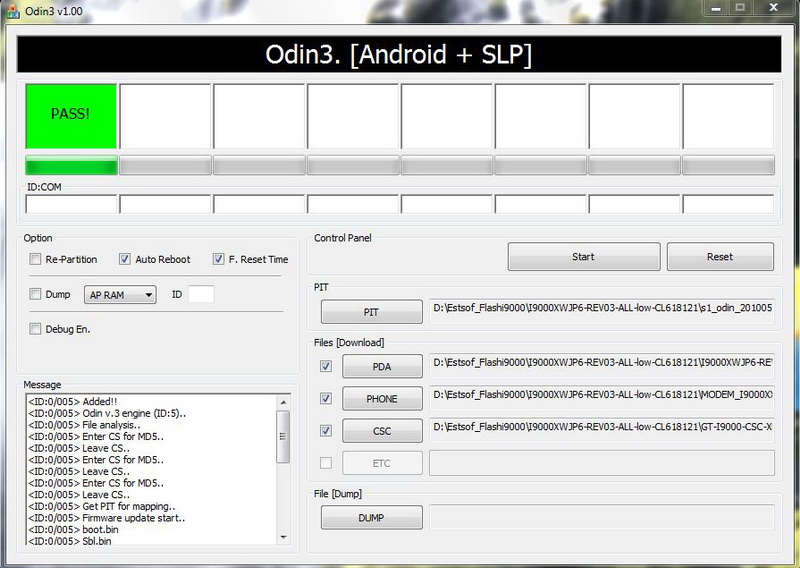This screenshot has width=800, height=568.
Task: Minimize the Odin3 window
Action: (715, 8)
